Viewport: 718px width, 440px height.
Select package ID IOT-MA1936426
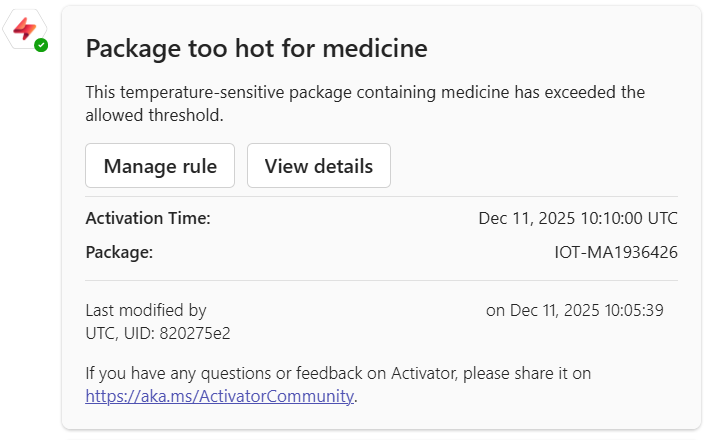pyautogui.click(x=615, y=252)
